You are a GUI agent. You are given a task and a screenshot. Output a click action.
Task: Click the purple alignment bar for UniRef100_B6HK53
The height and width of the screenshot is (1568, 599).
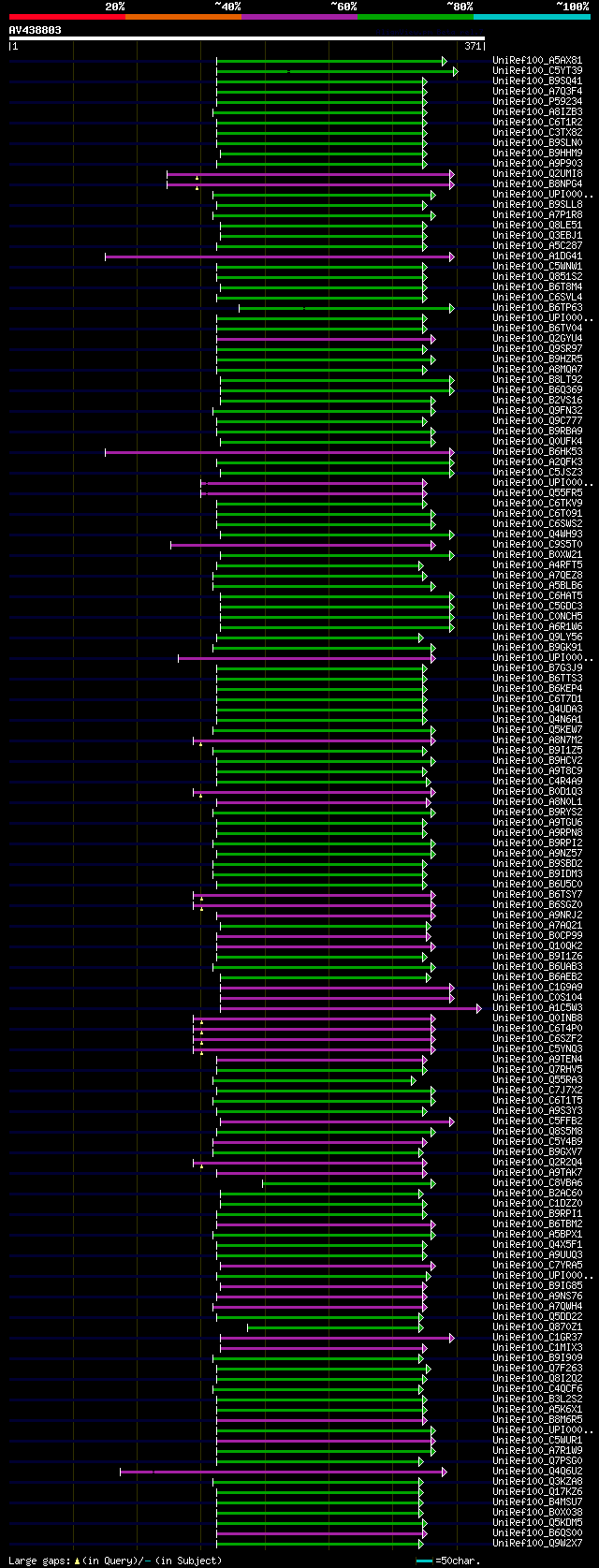(x=280, y=452)
